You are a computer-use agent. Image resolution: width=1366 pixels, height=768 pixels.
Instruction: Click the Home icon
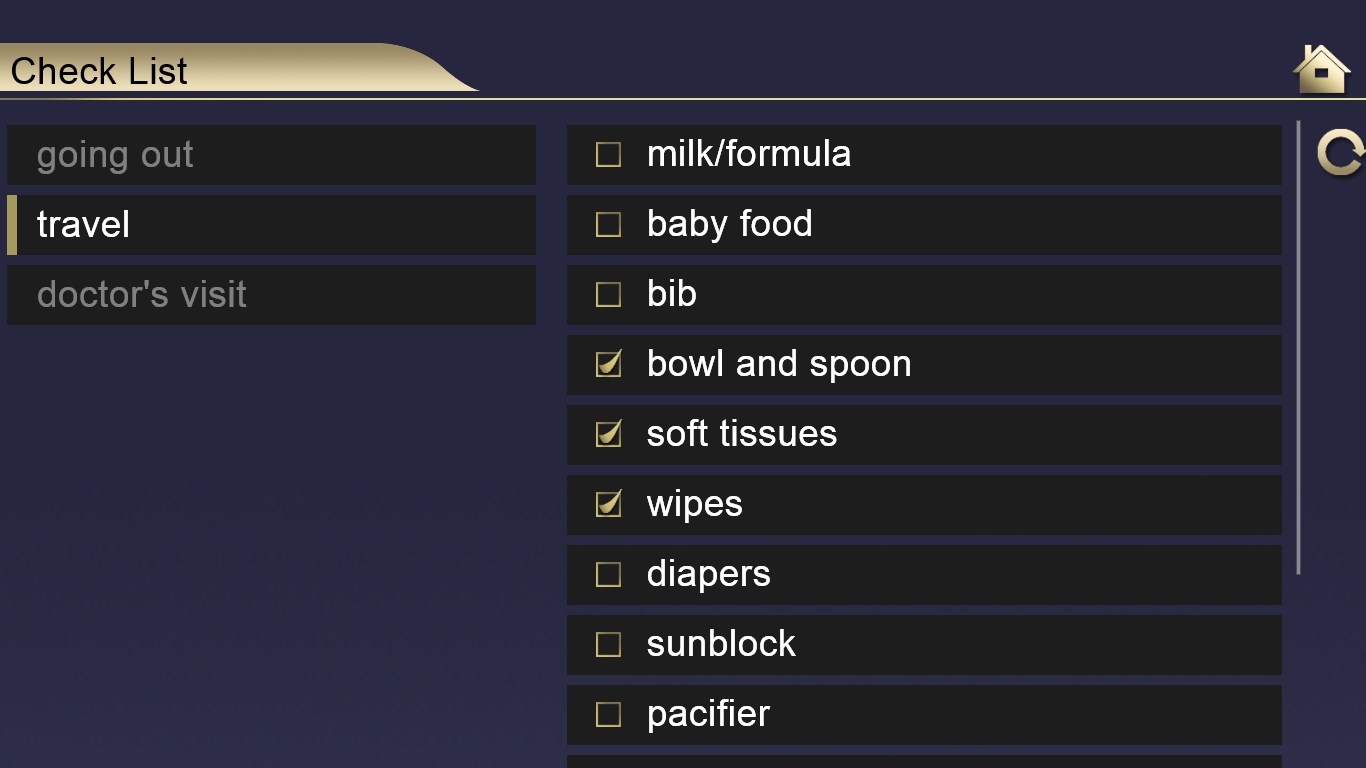[1321, 70]
